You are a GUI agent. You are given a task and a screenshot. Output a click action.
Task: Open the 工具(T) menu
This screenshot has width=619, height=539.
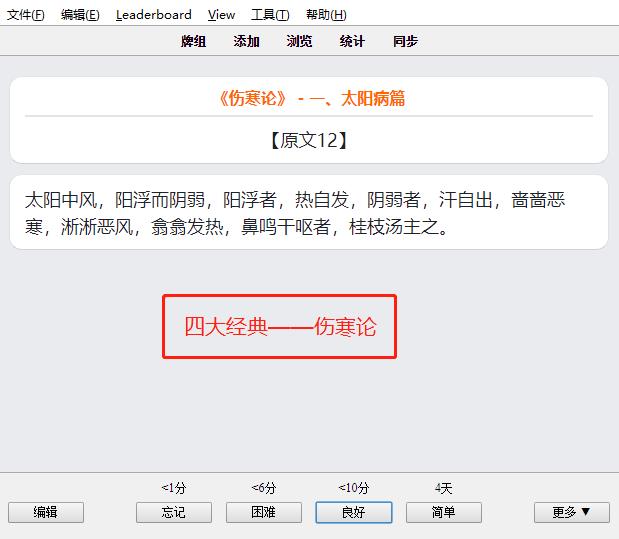270,15
